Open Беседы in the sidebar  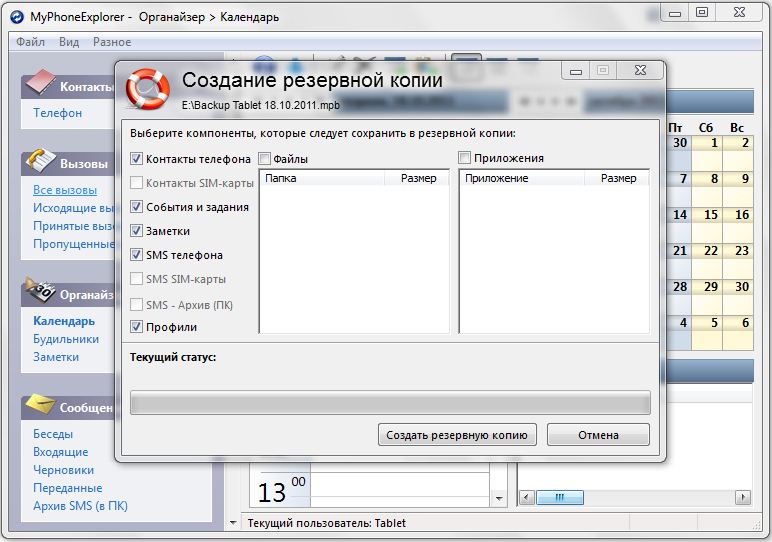[53, 434]
